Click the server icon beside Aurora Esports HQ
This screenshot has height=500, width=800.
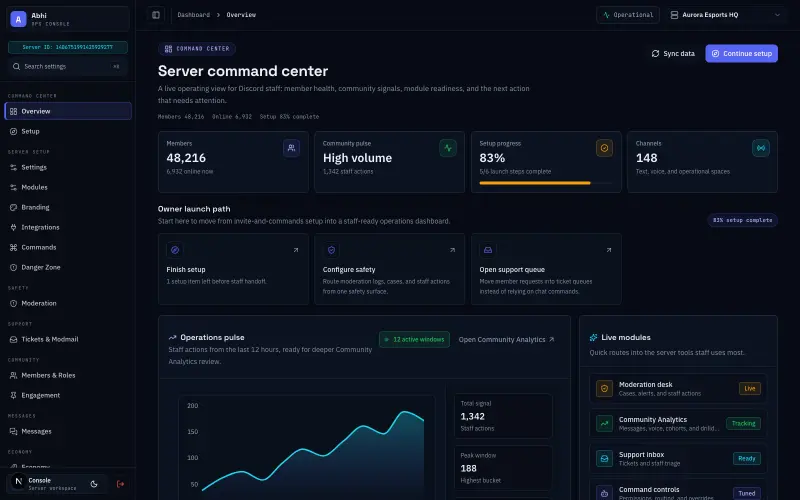[x=674, y=15]
